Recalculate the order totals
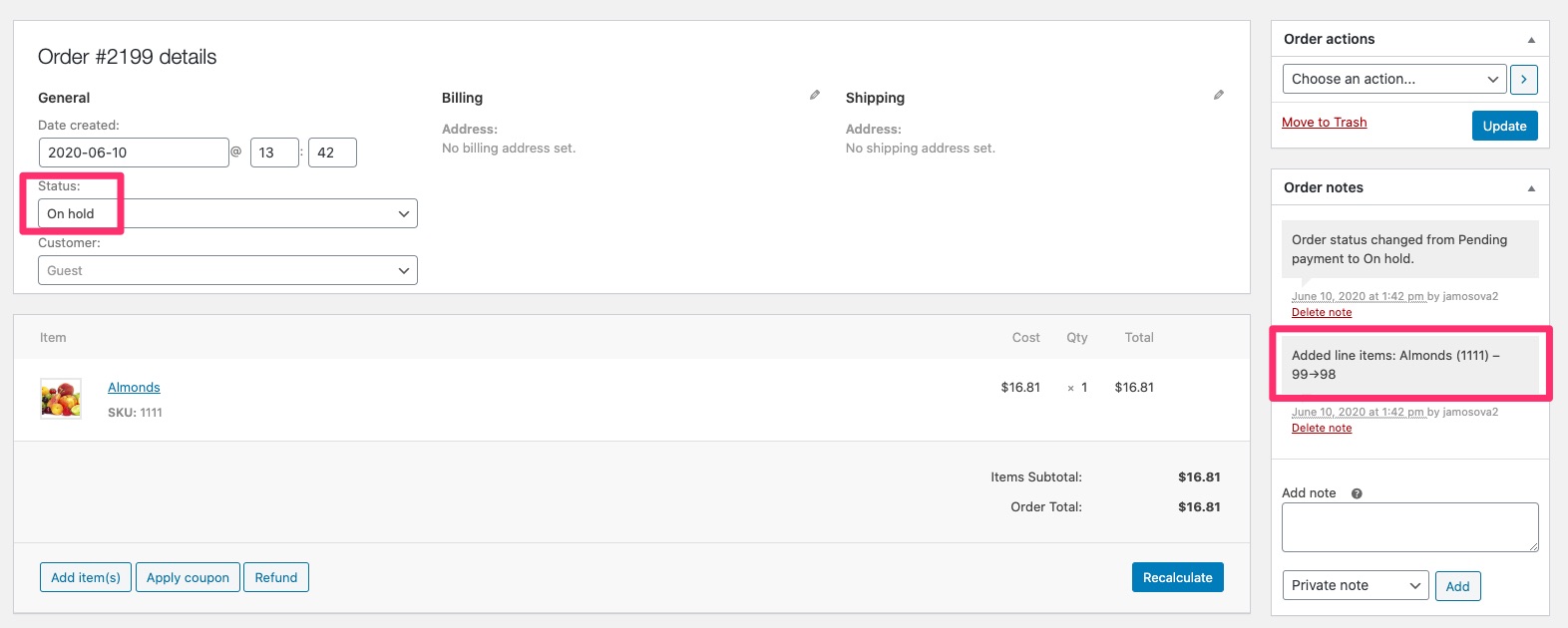 coord(1178,576)
